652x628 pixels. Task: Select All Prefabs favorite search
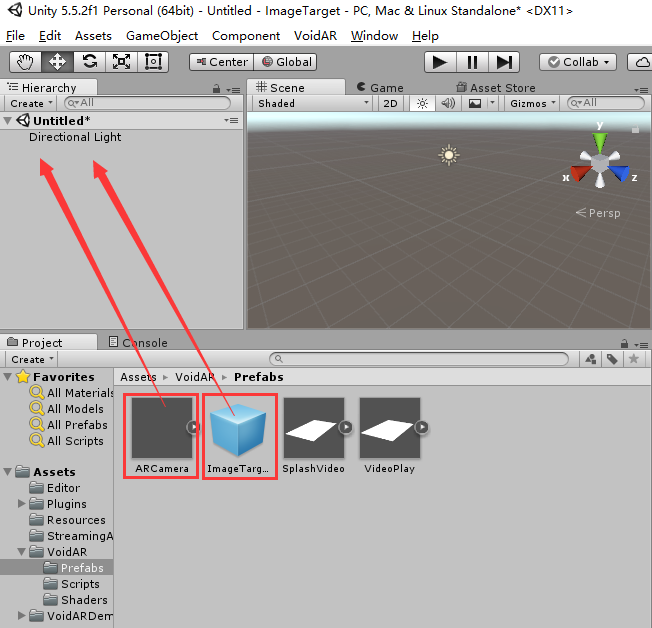pyautogui.click(x=69, y=425)
